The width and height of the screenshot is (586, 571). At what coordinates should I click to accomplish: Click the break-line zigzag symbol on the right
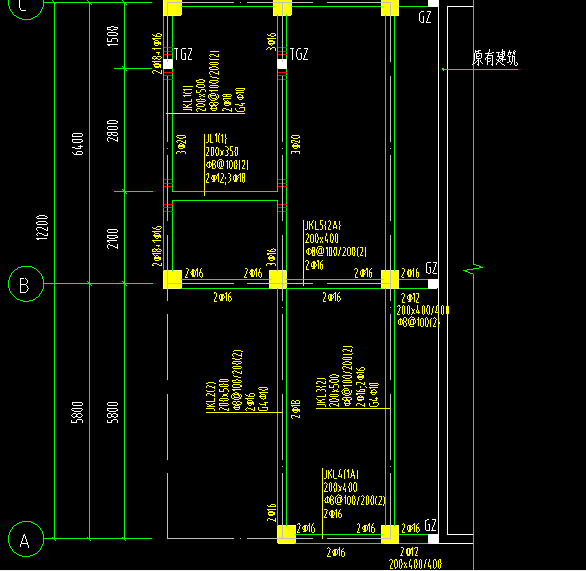pos(473,268)
